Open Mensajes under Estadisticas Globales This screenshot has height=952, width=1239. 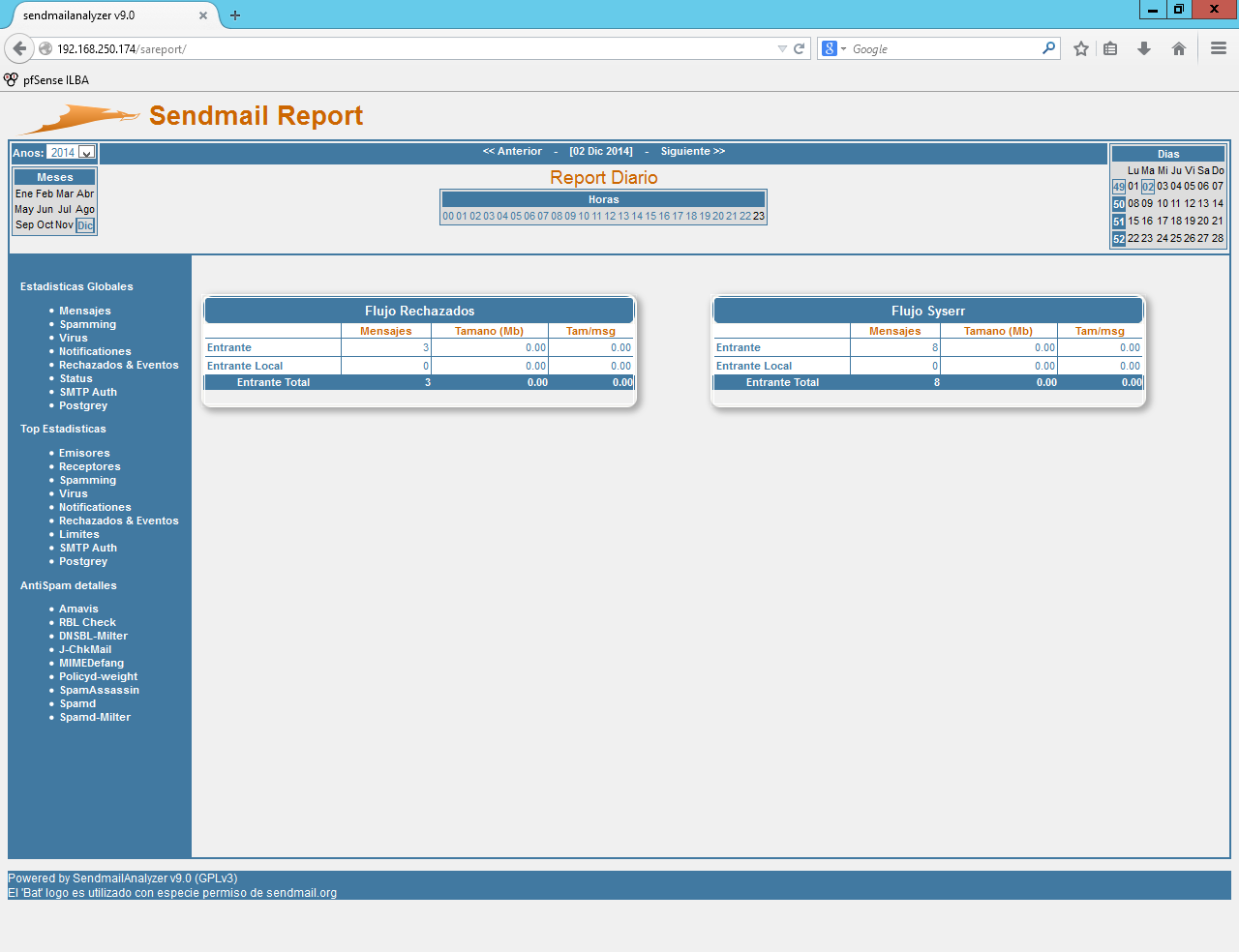(x=85, y=311)
